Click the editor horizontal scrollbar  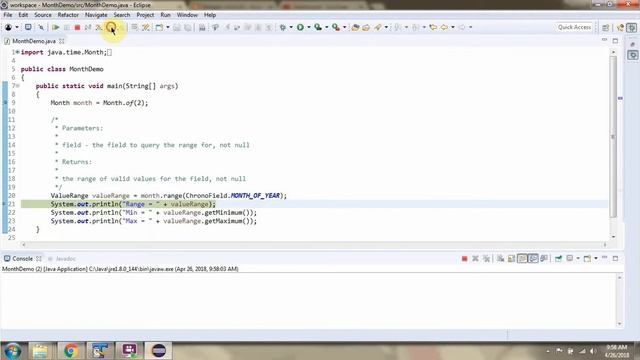tap(314, 244)
